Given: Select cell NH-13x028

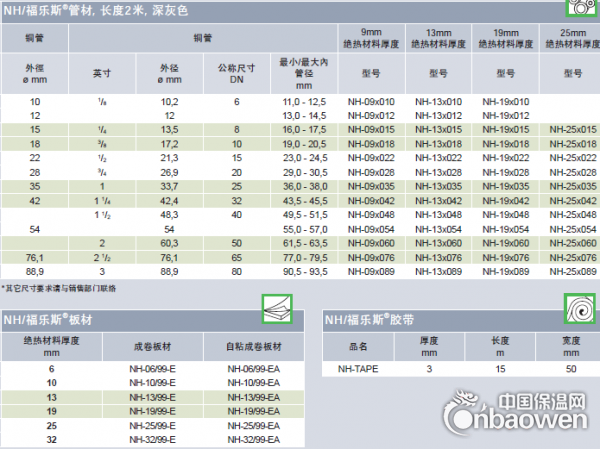Looking at the screenshot, I should [438, 172].
